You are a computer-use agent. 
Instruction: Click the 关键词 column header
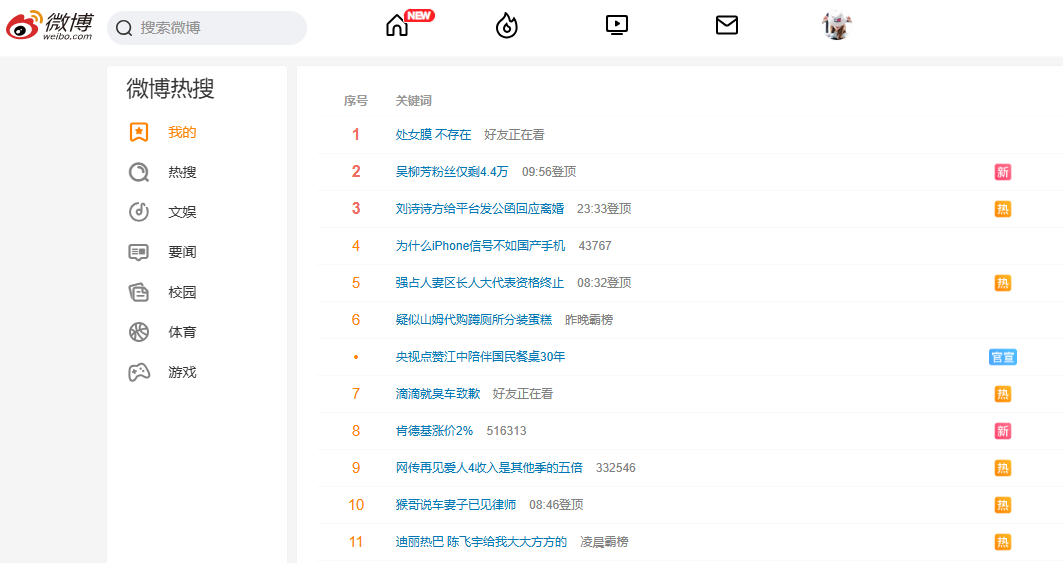coord(414,101)
